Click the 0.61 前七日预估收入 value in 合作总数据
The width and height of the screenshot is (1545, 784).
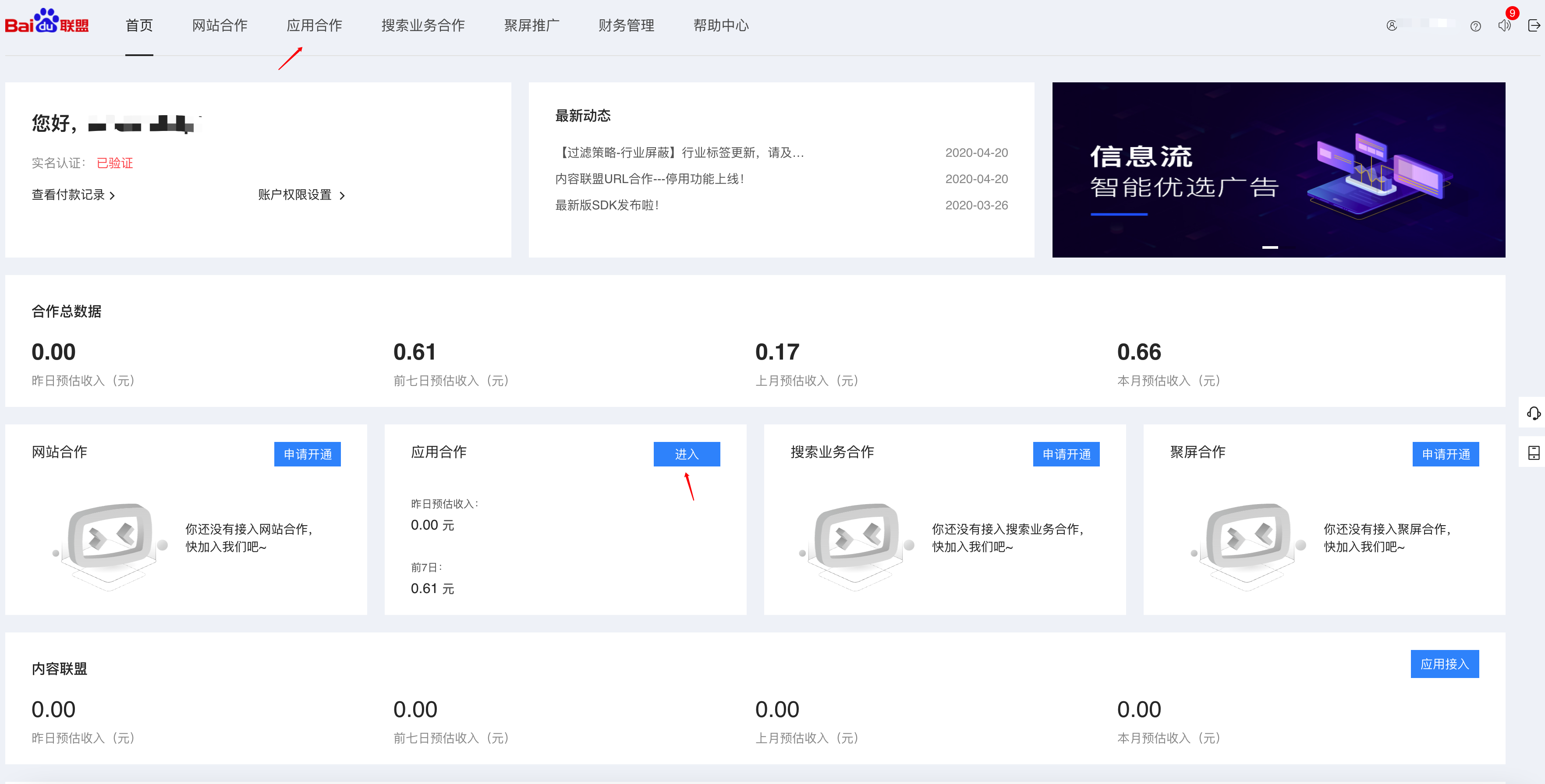click(x=415, y=352)
